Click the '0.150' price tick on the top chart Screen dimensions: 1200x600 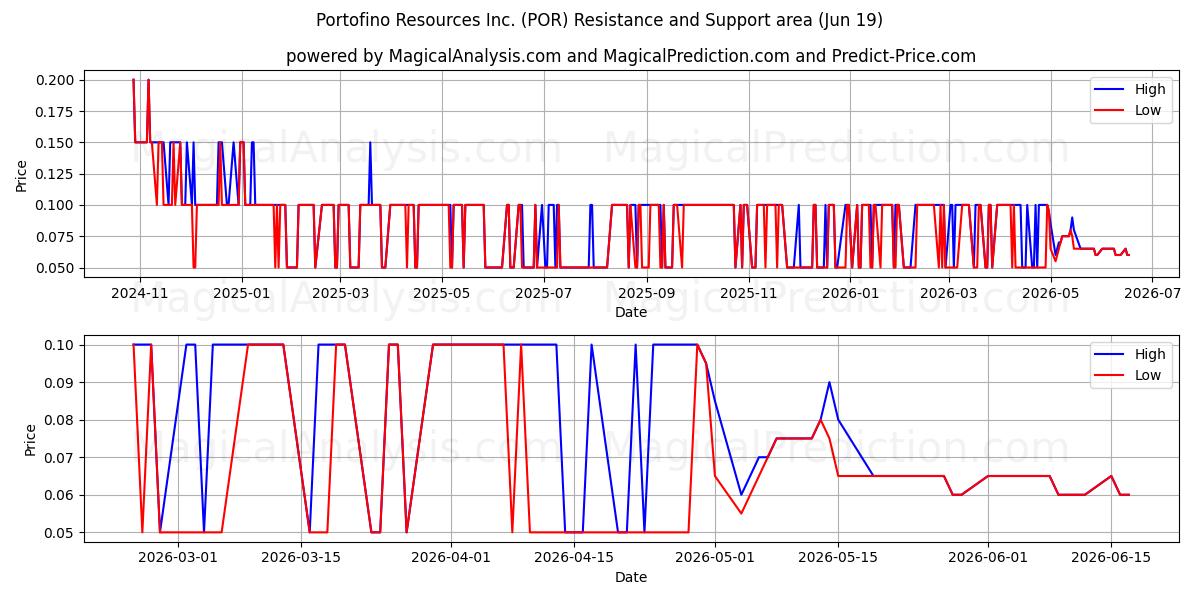(57, 143)
